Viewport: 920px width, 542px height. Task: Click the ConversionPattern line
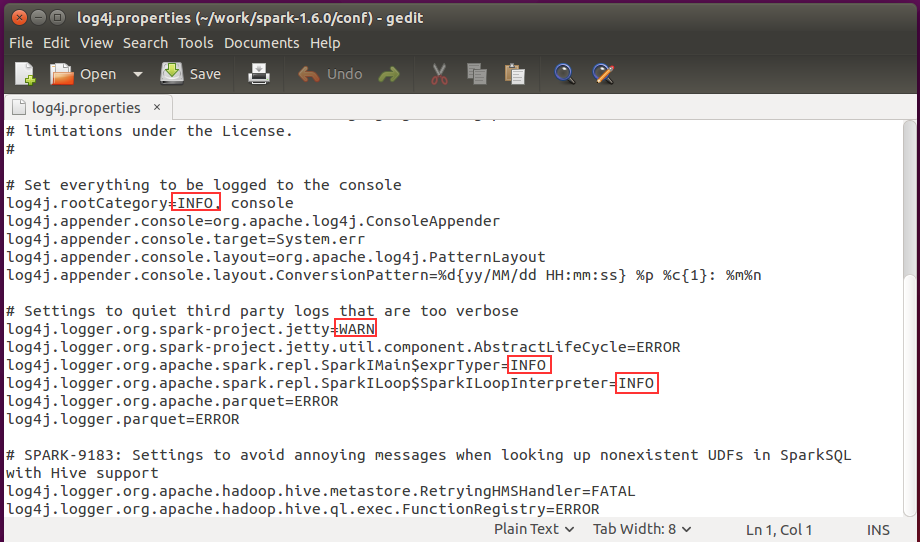(x=384, y=275)
